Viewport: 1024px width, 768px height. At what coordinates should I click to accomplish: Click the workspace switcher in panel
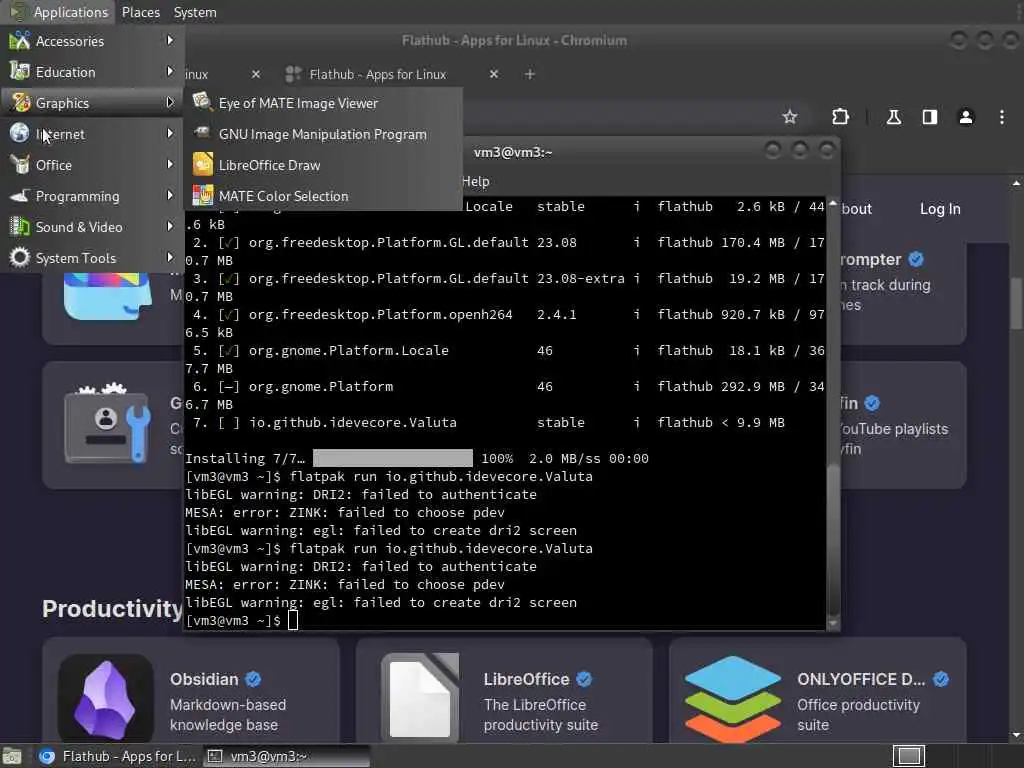(x=909, y=756)
